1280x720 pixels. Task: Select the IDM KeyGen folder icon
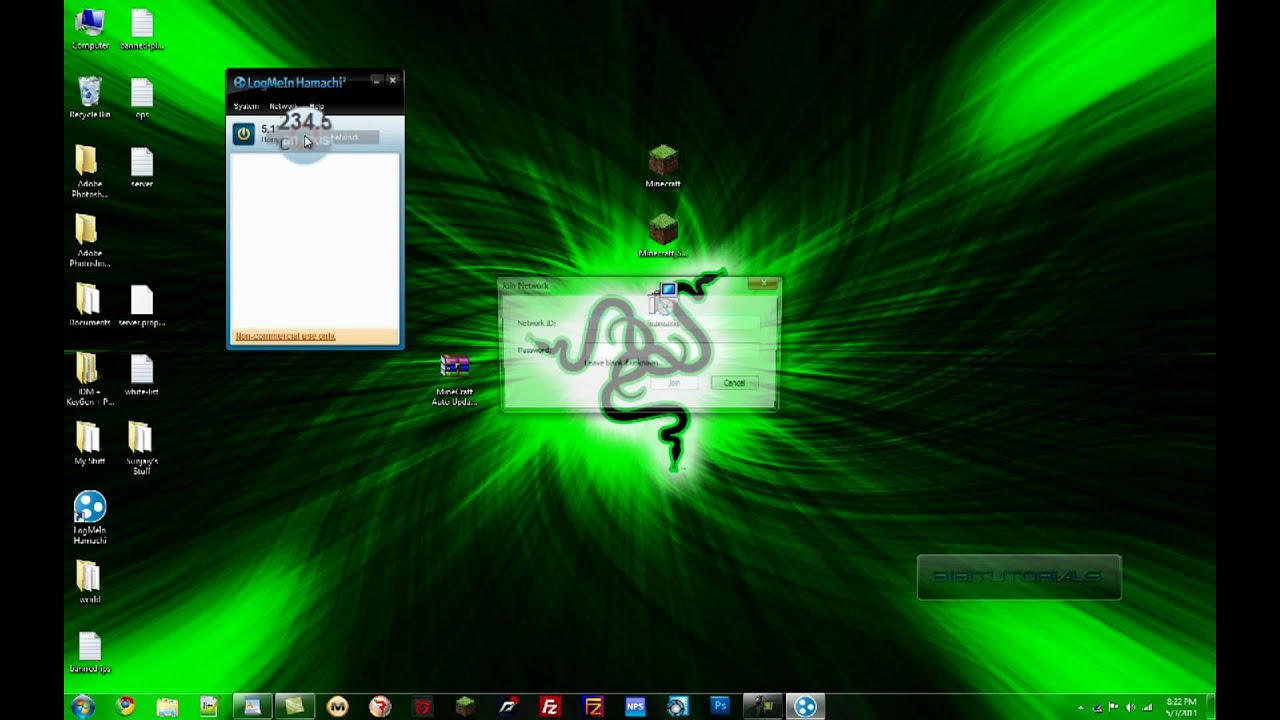click(89, 380)
